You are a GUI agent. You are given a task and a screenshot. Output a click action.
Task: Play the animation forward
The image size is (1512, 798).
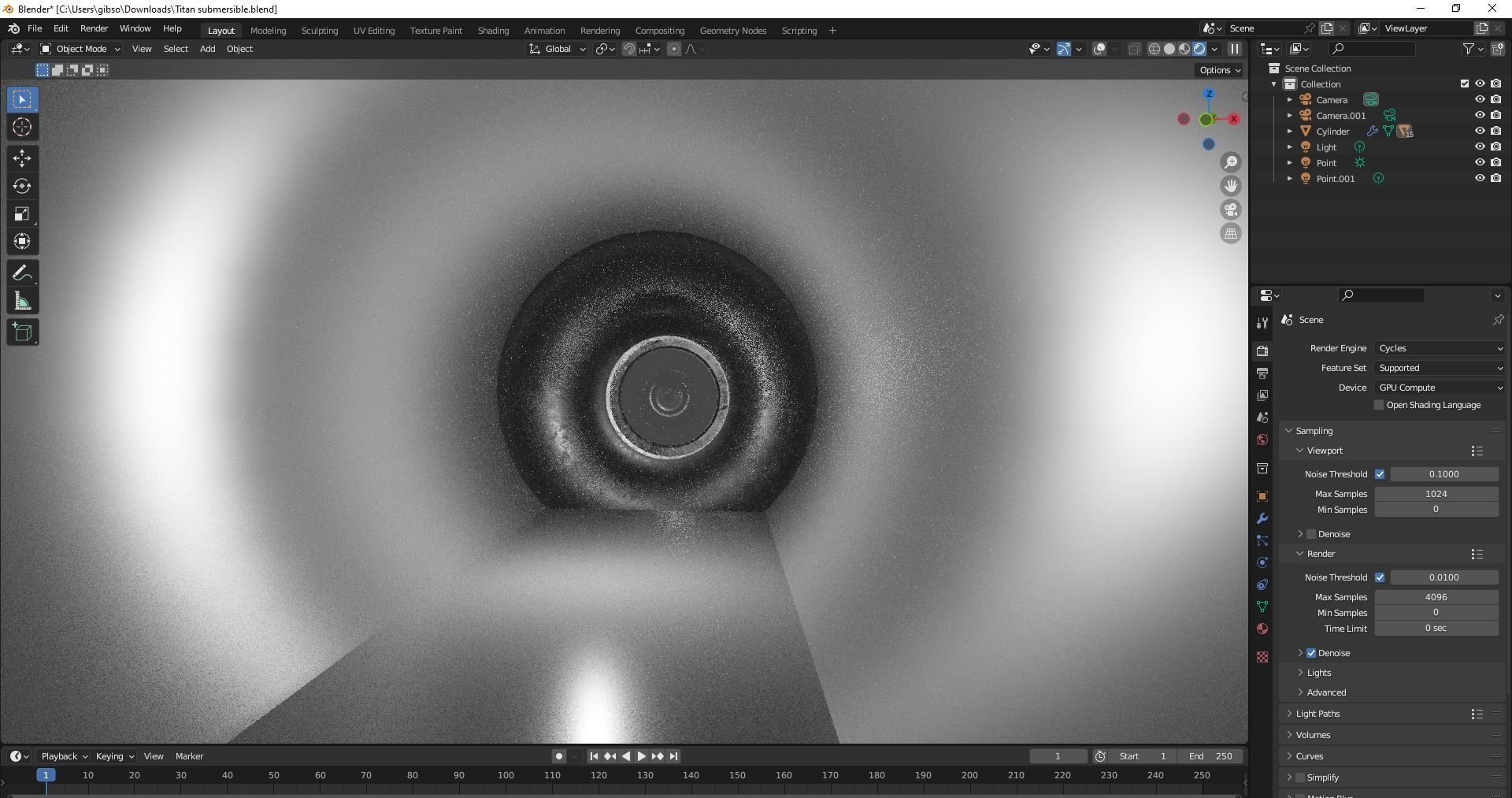point(641,756)
